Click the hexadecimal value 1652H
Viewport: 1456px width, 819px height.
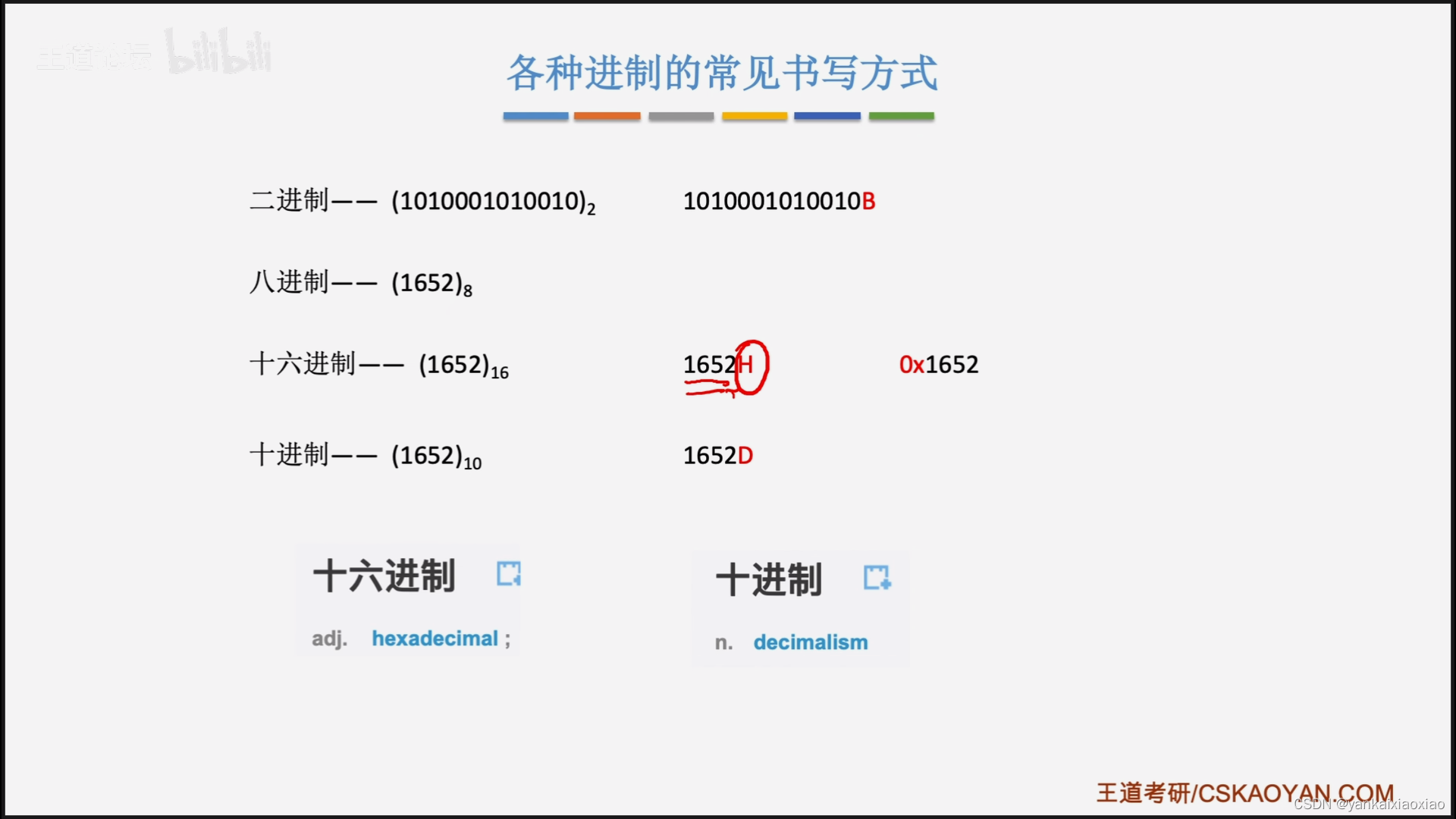click(x=718, y=365)
